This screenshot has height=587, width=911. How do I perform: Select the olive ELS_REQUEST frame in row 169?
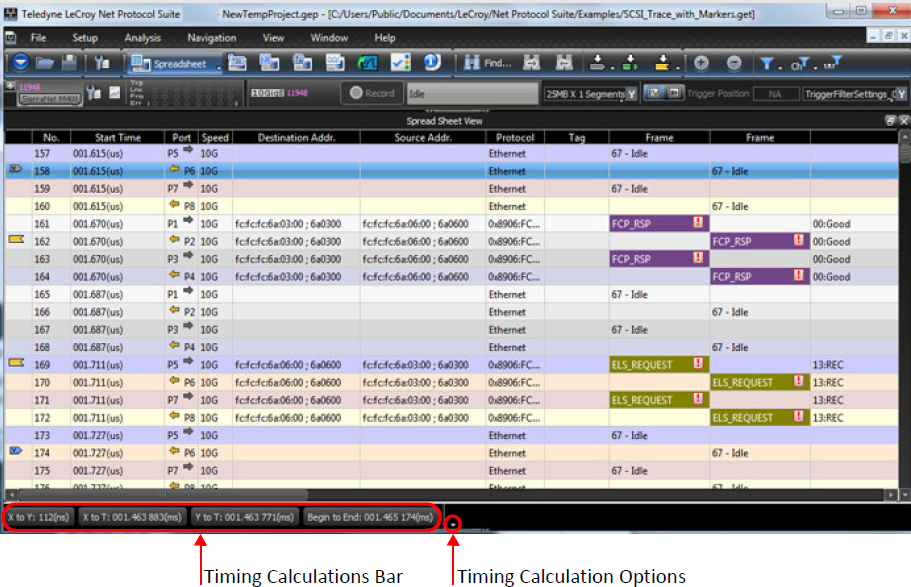click(659, 364)
